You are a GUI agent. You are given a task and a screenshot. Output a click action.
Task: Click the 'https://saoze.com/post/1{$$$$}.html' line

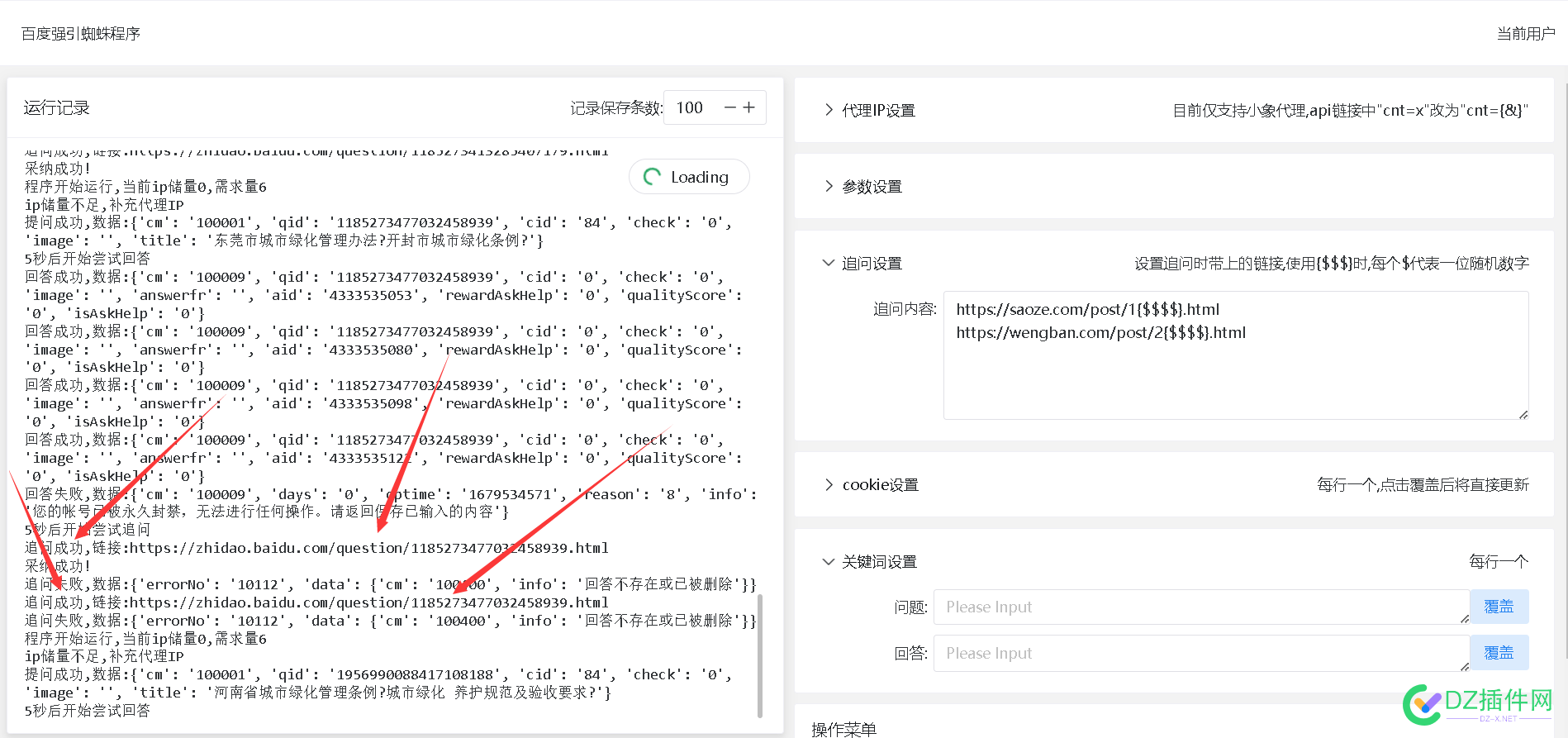tap(1087, 310)
